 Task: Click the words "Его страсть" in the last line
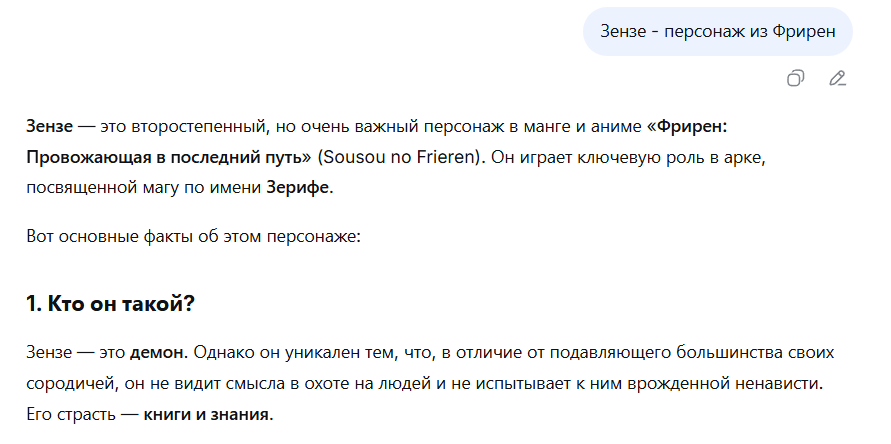pyautogui.click(x=70, y=414)
